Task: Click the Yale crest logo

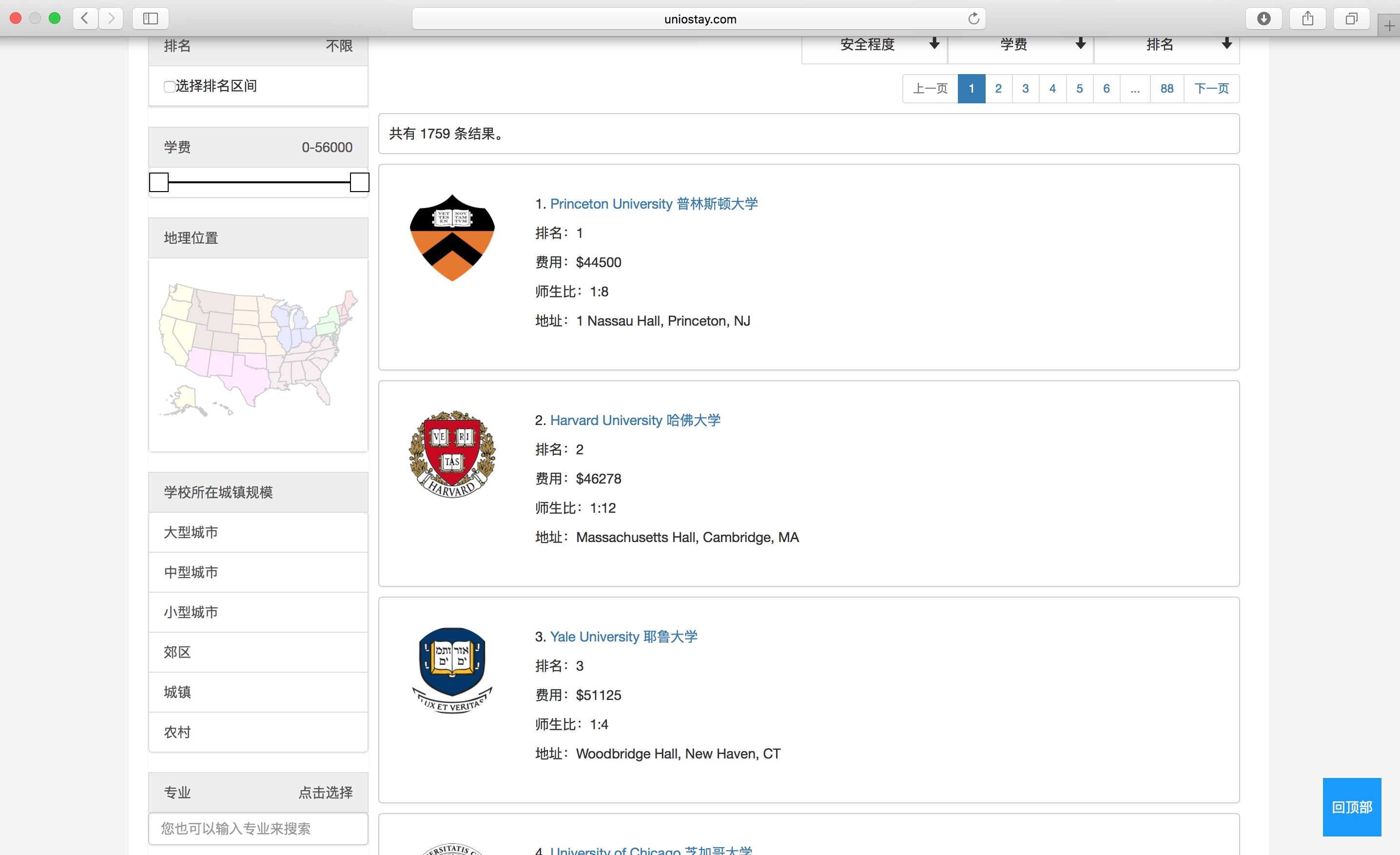Action: pos(452,670)
